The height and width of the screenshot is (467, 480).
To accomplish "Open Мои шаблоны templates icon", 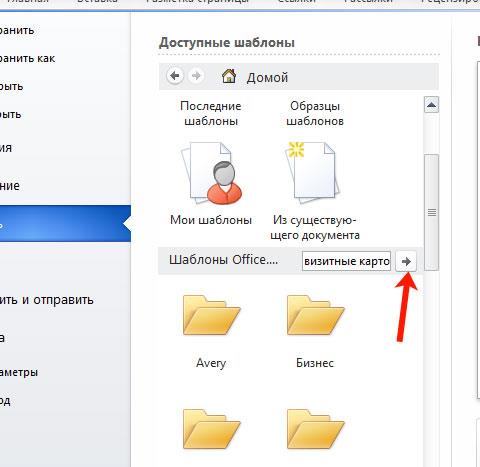I will pos(211,173).
